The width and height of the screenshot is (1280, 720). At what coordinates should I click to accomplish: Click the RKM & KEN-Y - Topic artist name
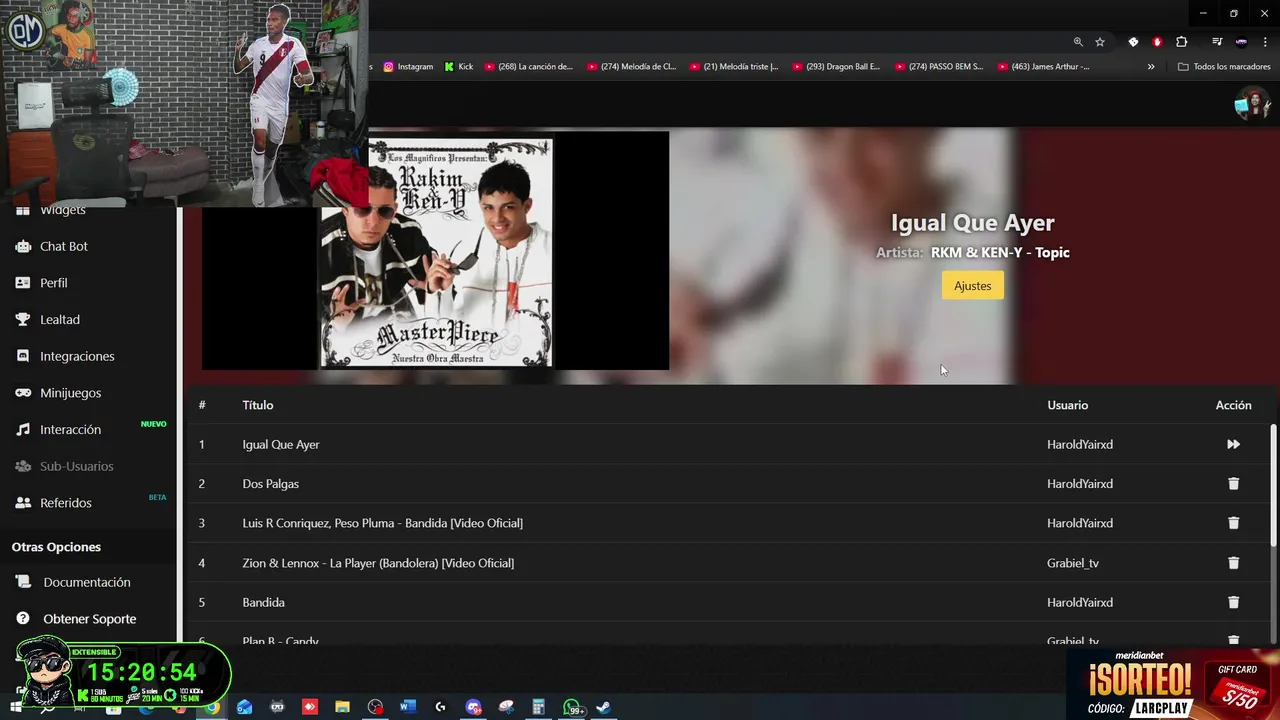click(x=1000, y=253)
